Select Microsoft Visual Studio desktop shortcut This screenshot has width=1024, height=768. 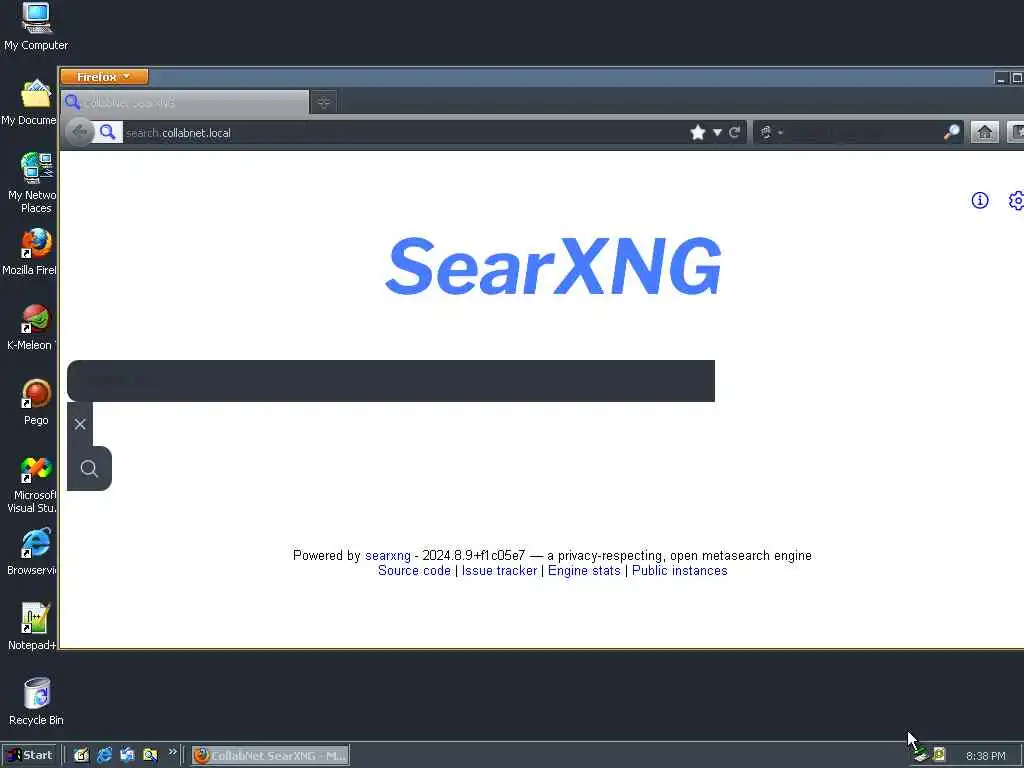[x=33, y=485]
